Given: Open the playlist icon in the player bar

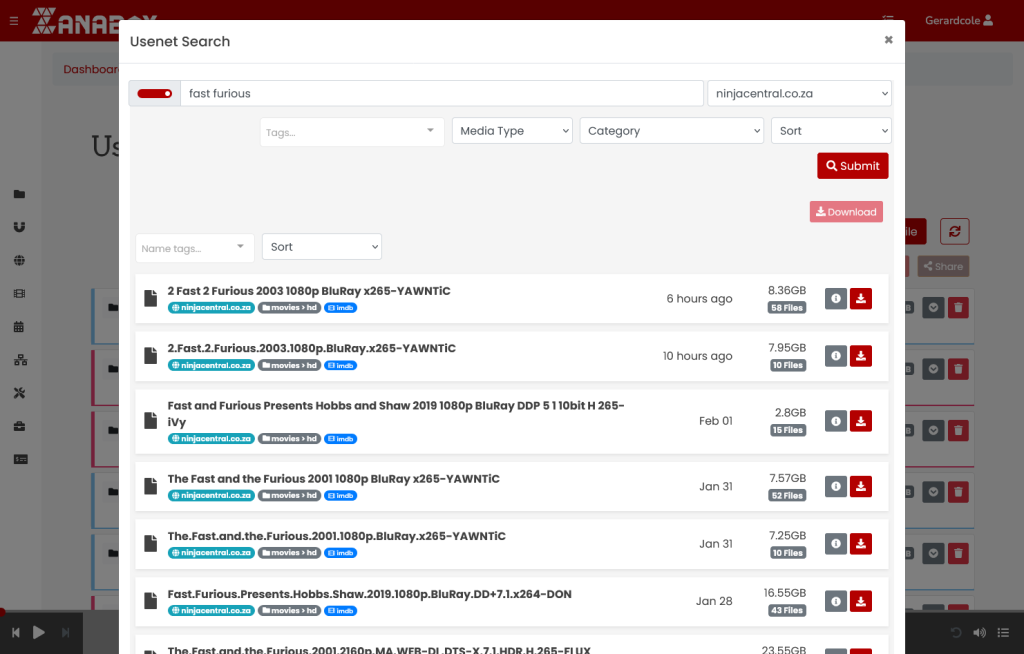Looking at the screenshot, I should 1004,632.
